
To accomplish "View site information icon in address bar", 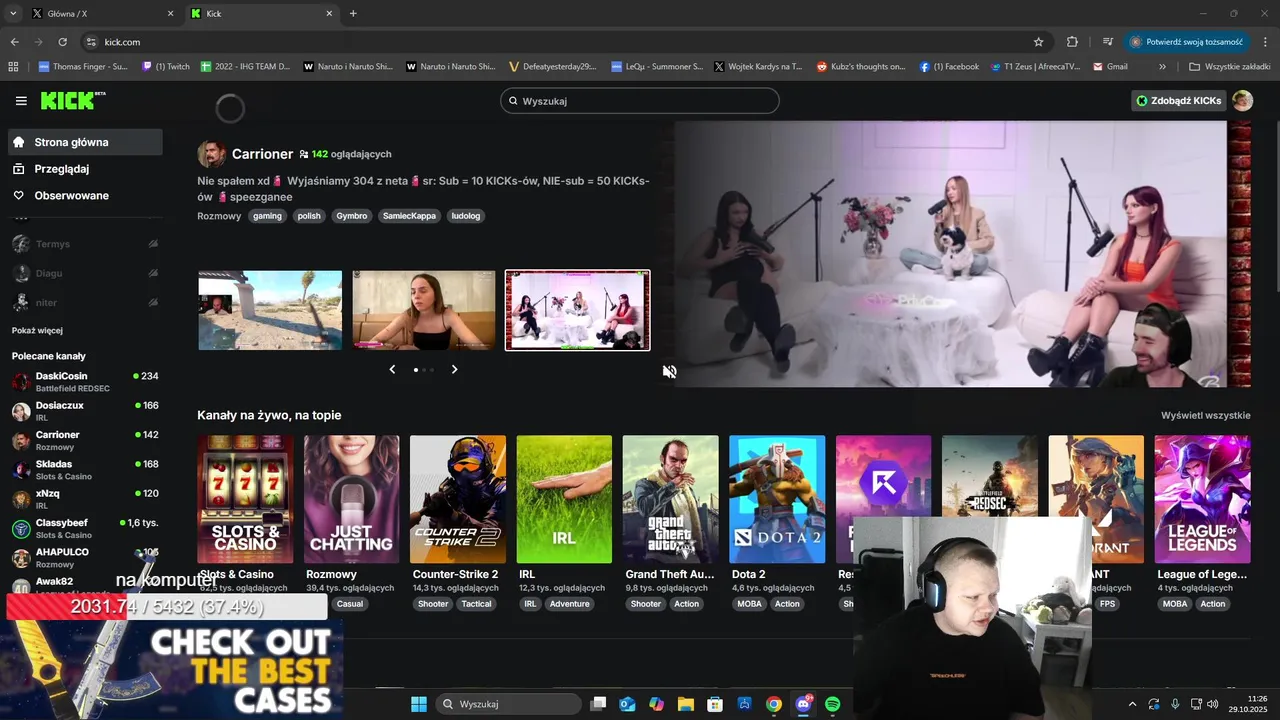I will pos(91,42).
